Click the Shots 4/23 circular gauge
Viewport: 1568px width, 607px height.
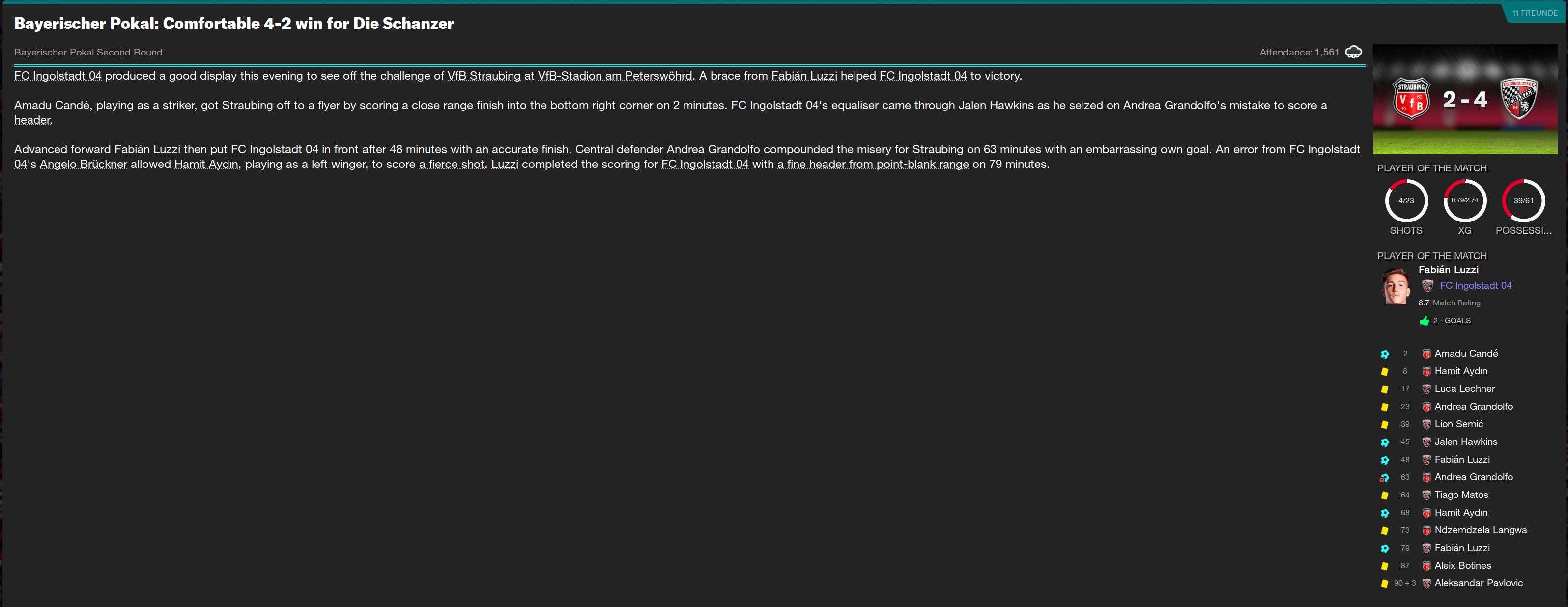tap(1406, 201)
